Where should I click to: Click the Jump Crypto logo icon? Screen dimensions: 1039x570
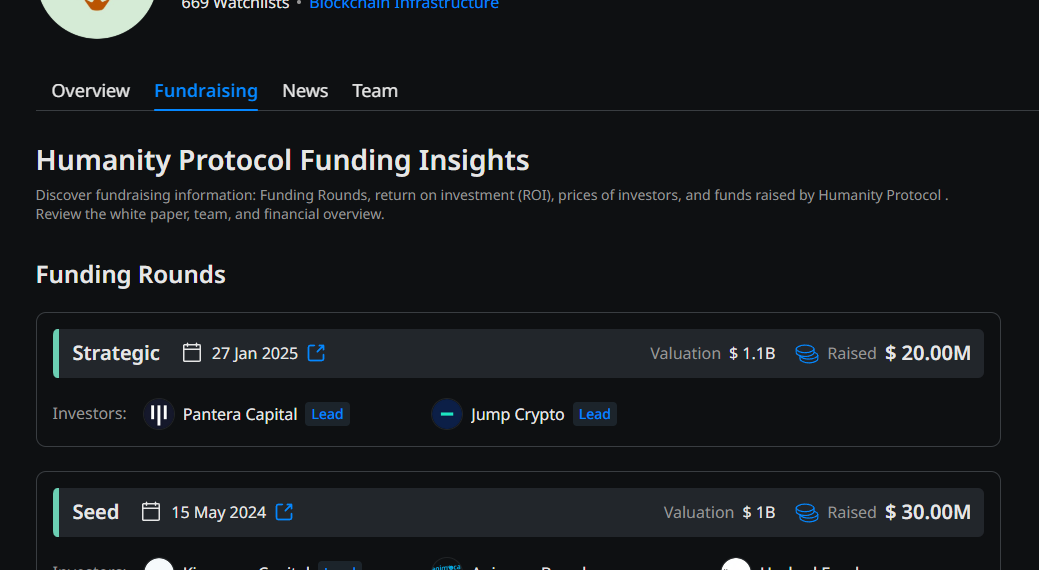tap(447, 414)
